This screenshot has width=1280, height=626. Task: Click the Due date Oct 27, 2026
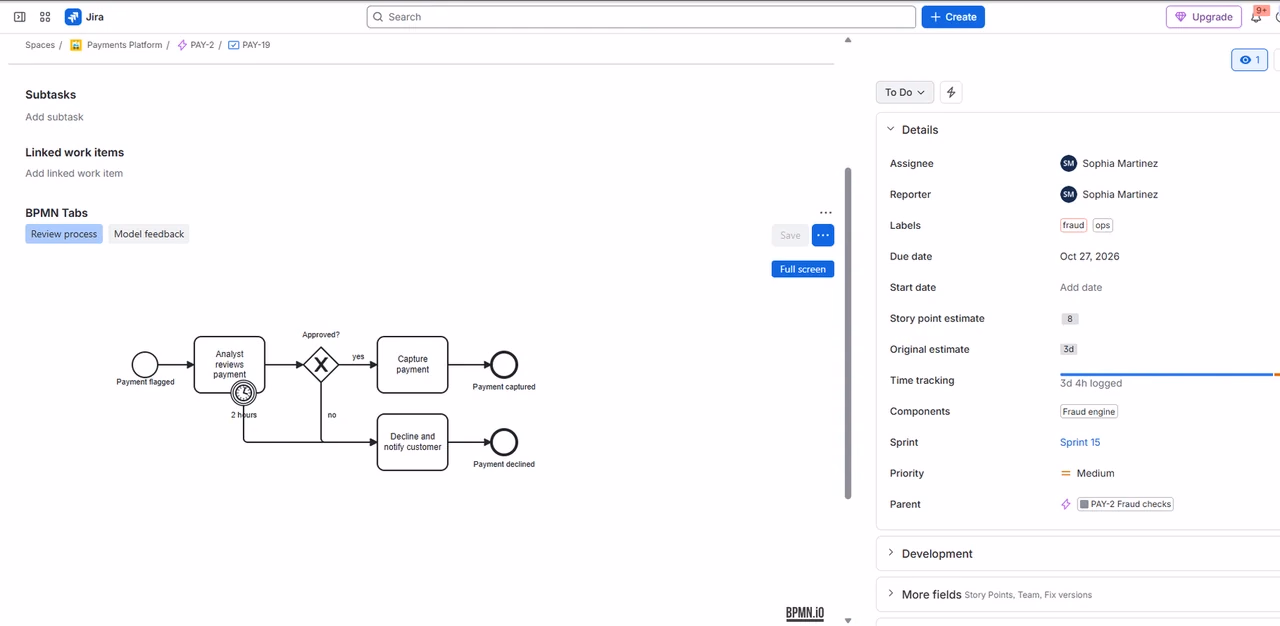pos(1090,256)
